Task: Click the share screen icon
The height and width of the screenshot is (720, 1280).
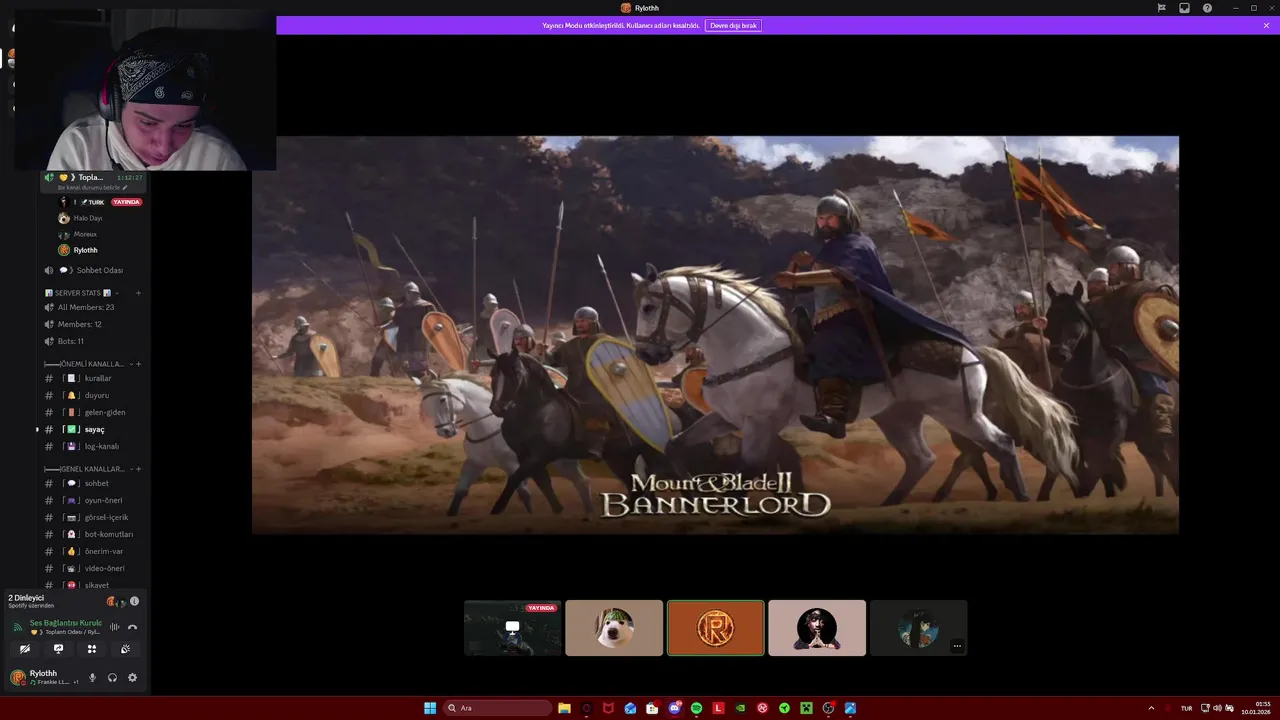Action: coord(58,649)
